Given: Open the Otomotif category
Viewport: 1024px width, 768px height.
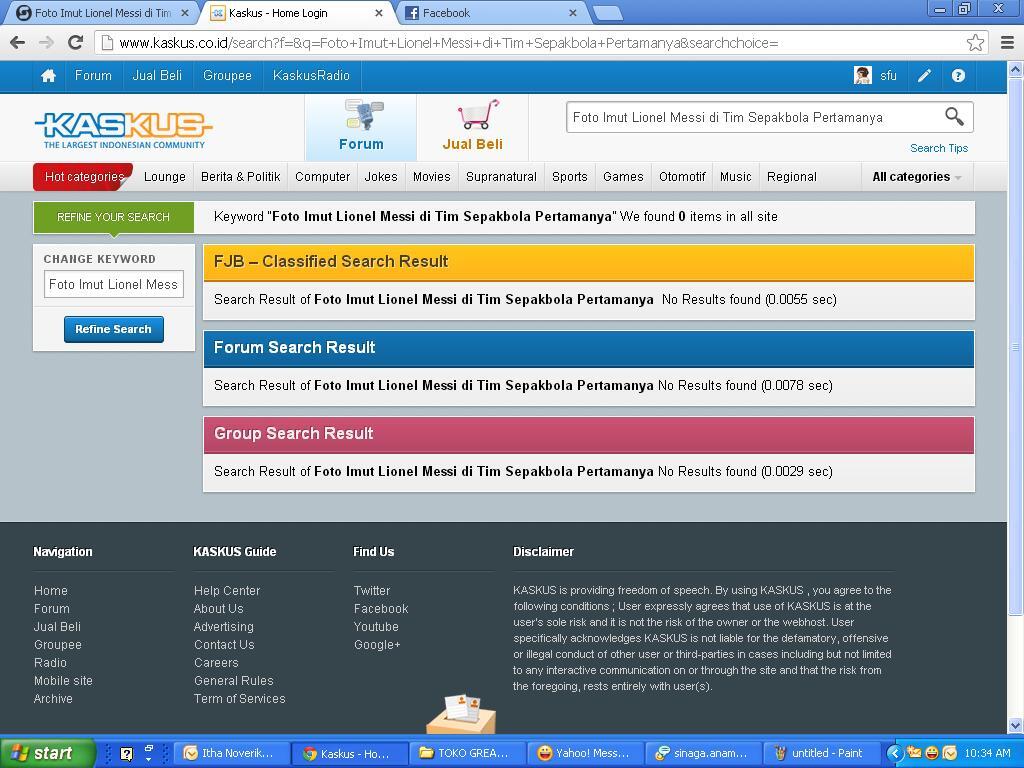Looking at the screenshot, I should tap(682, 177).
